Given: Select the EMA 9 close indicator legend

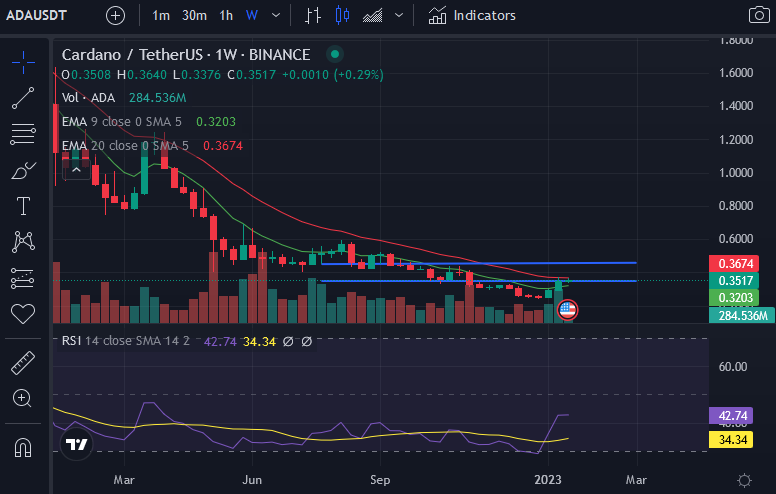Looking at the screenshot, I should click(x=121, y=122).
